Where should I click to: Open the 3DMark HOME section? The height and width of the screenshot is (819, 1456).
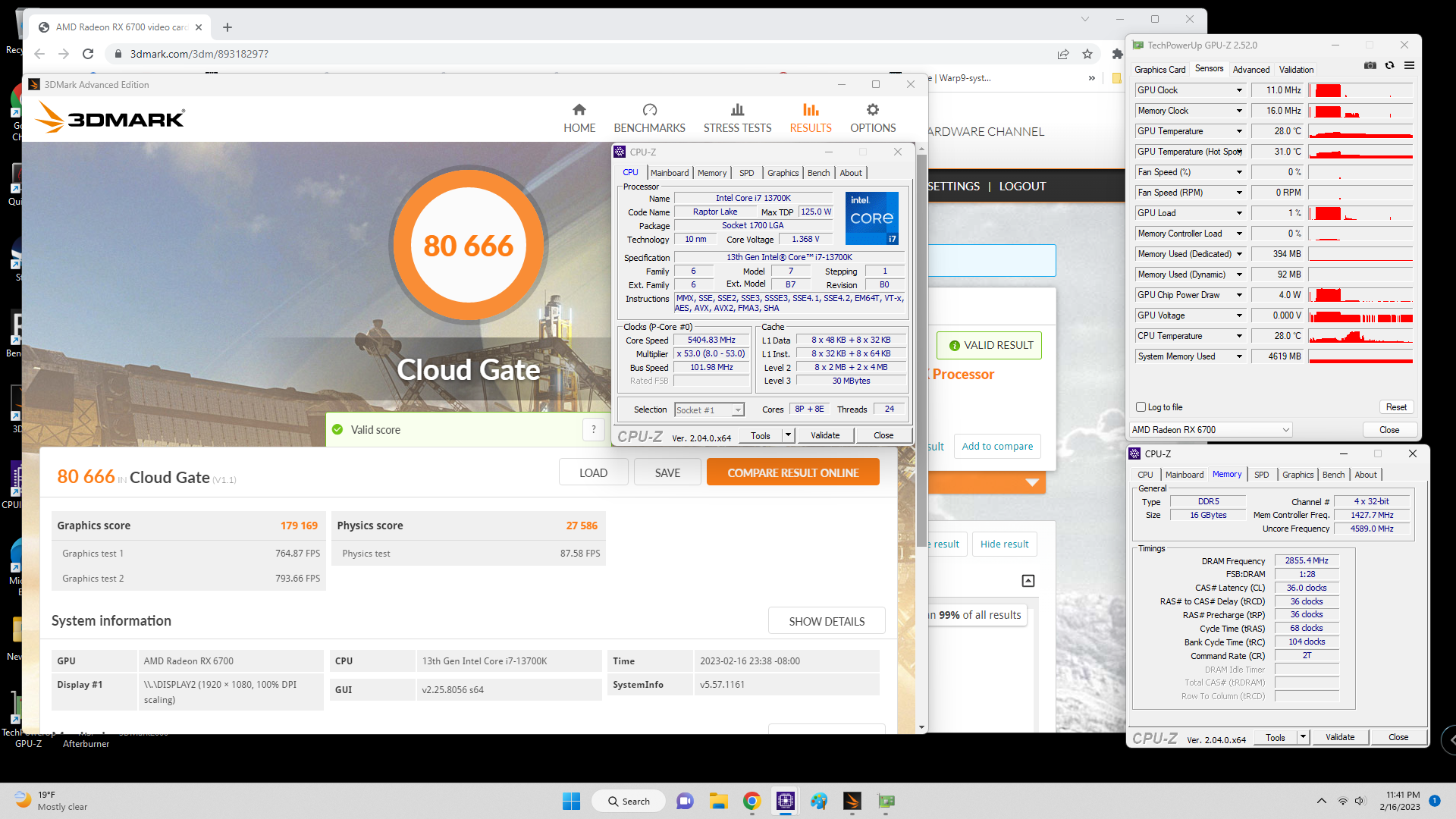pos(579,118)
